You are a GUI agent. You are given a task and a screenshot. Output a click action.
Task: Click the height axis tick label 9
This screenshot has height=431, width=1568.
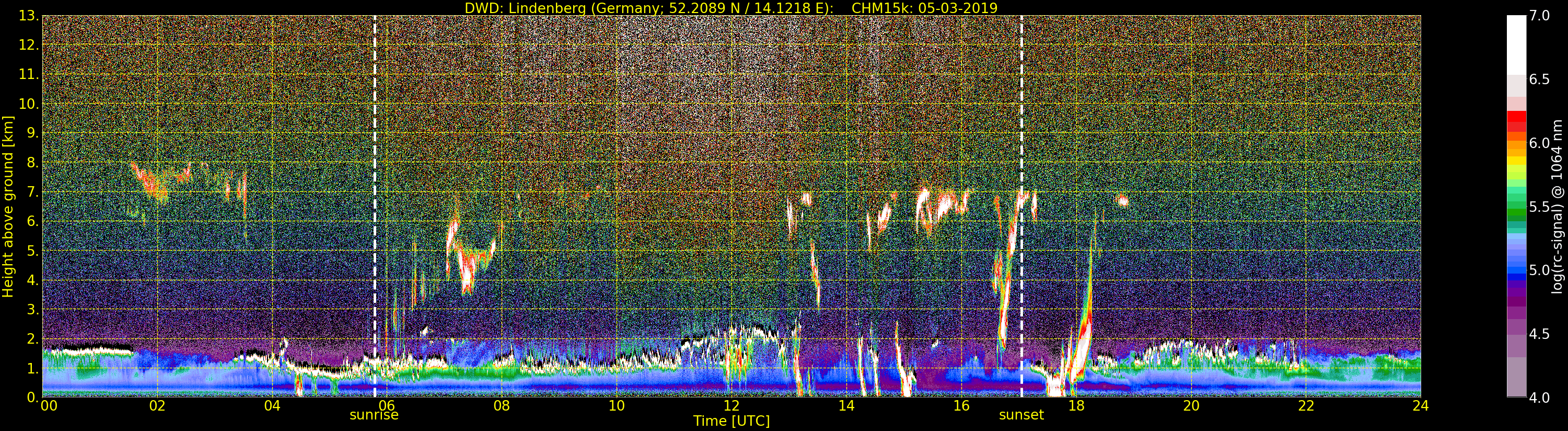tap(32, 133)
